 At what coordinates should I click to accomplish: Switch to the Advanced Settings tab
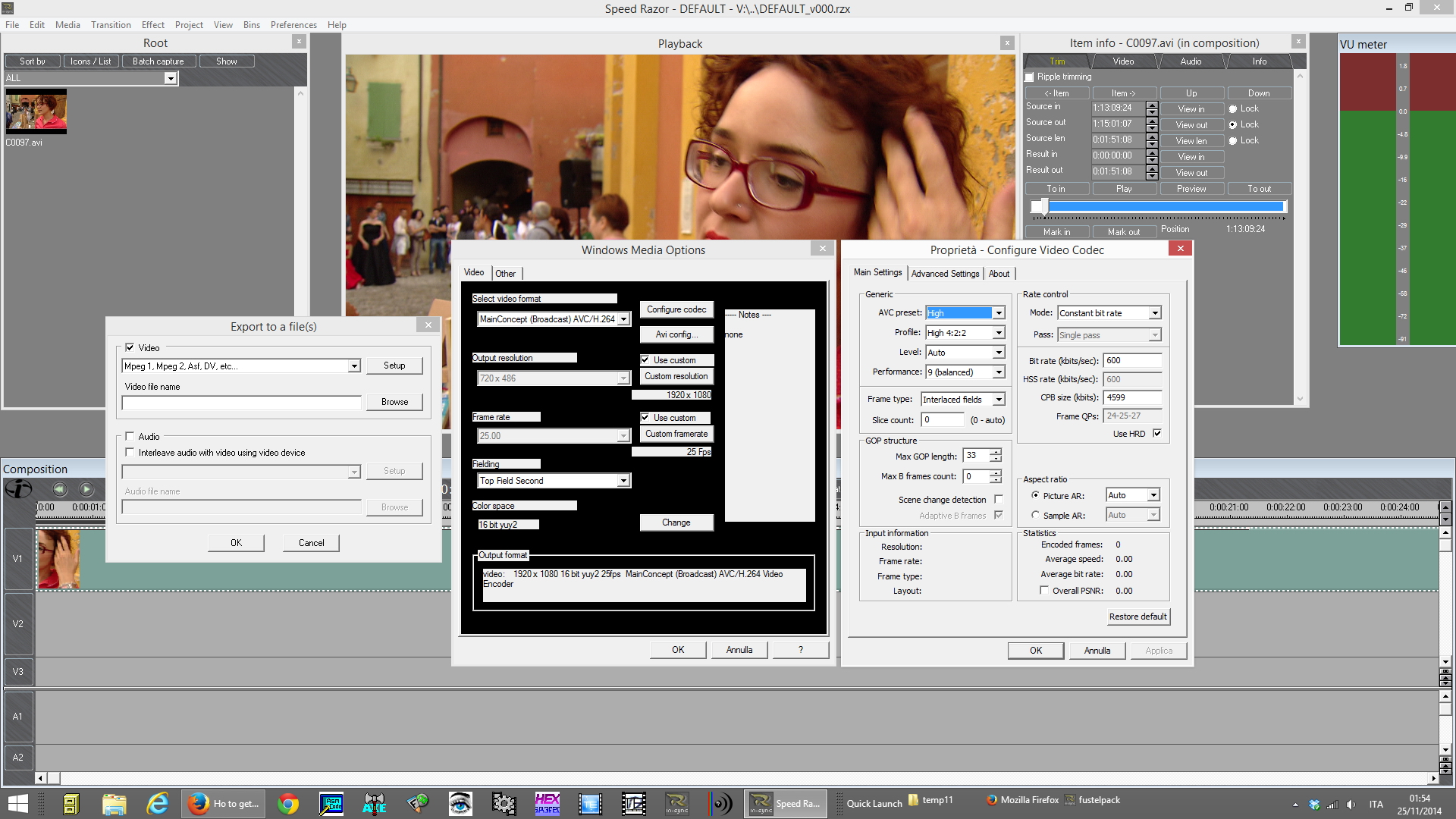click(x=945, y=274)
